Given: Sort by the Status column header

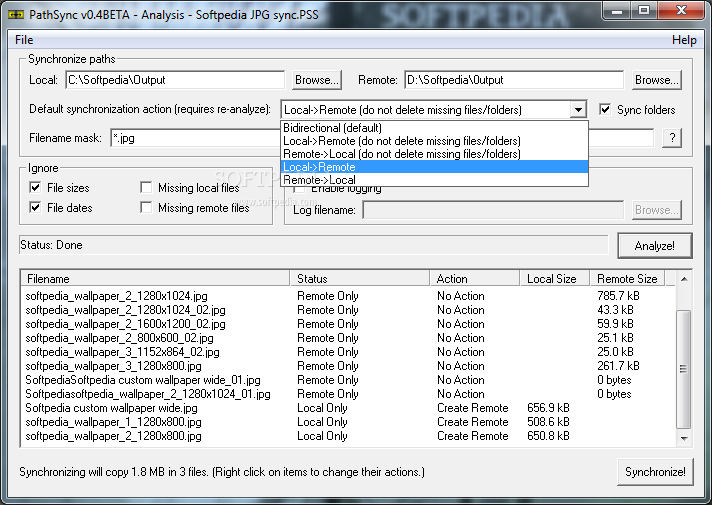Looking at the screenshot, I should (360, 278).
